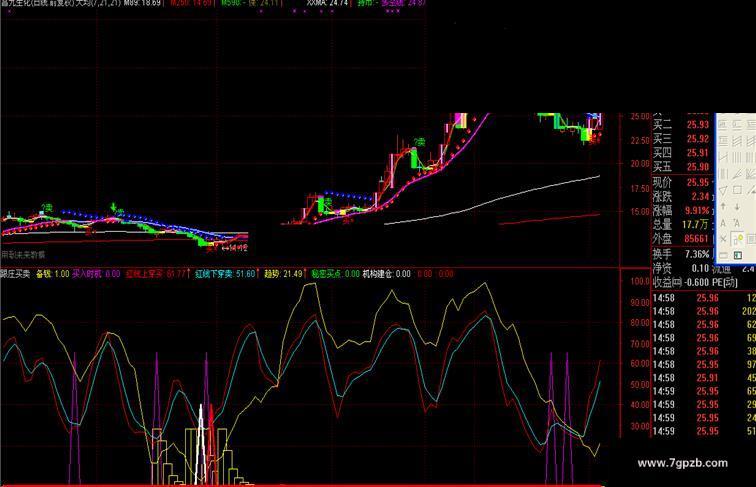Click the 涨幅 9.91% percent change
Image resolution: width=756 pixels, height=487 pixels.
coord(681,210)
